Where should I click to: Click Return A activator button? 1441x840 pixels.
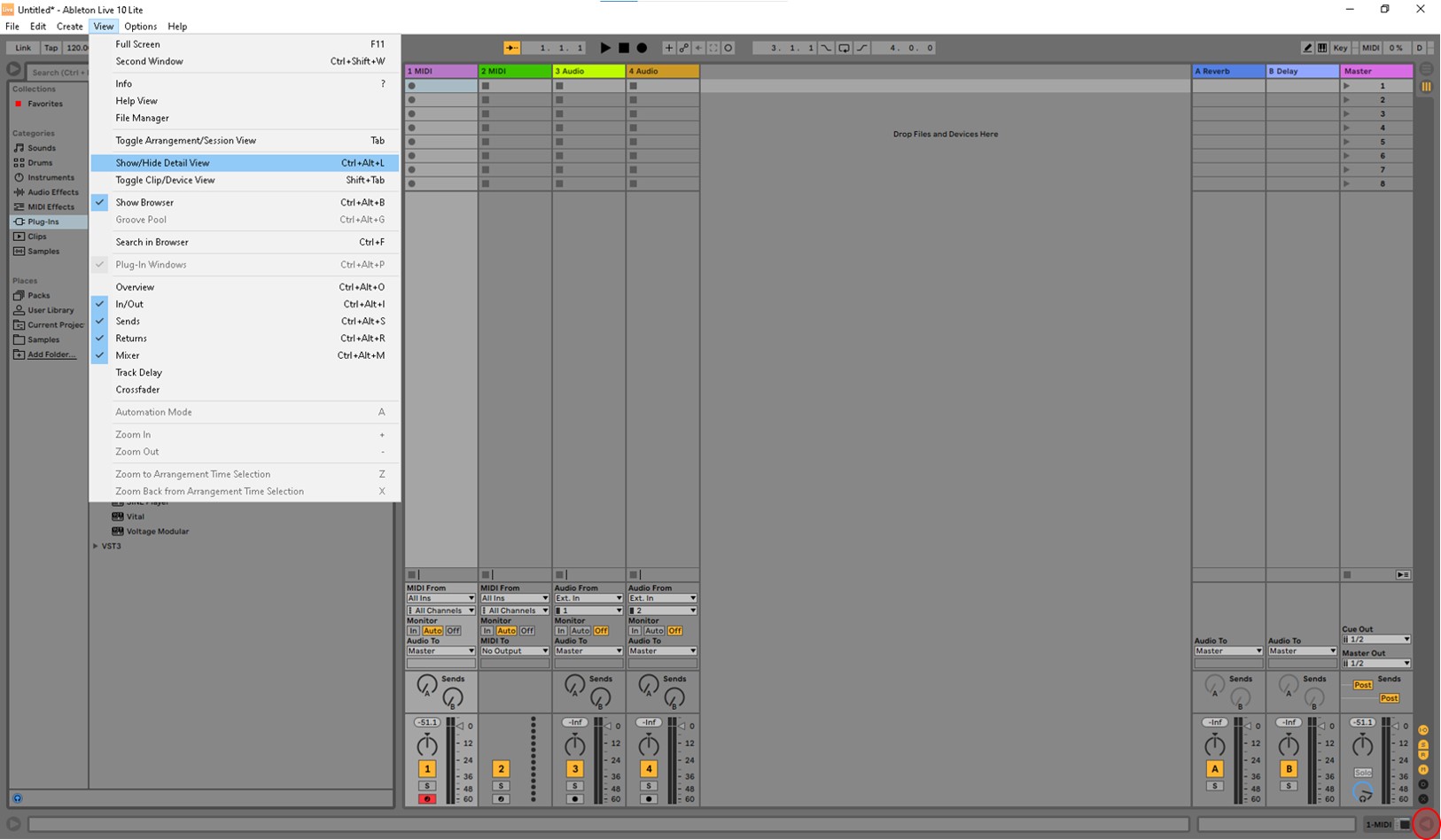point(1215,769)
